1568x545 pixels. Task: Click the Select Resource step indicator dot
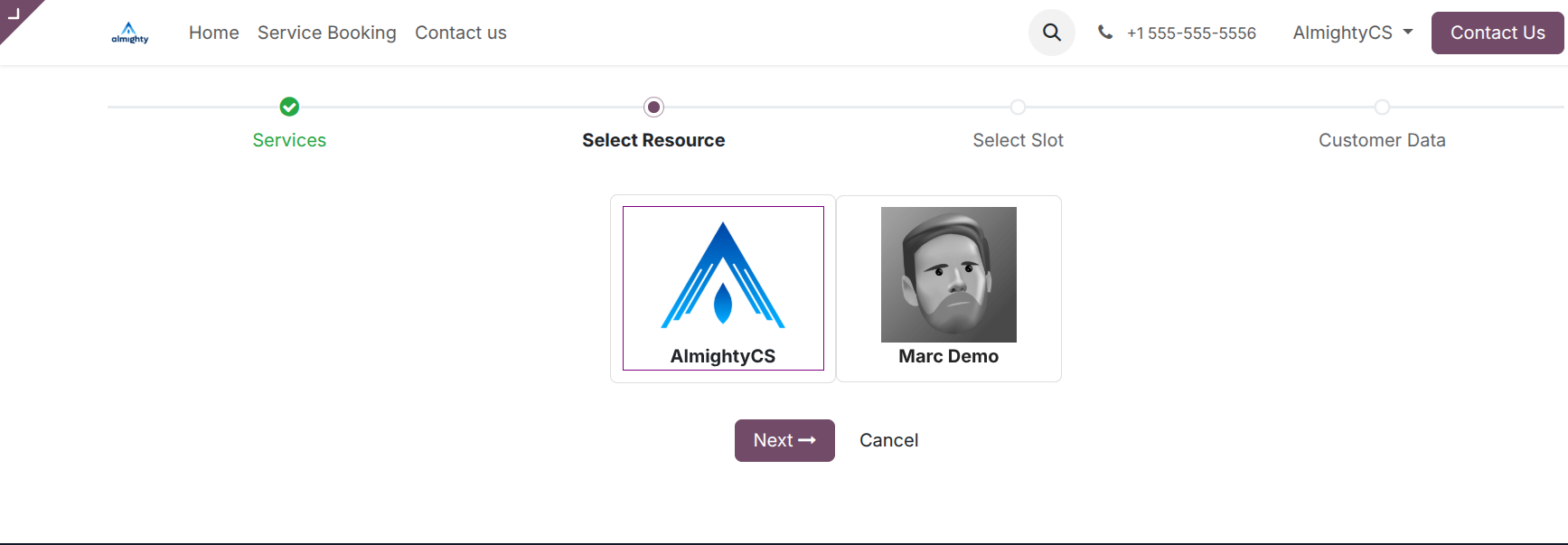(x=653, y=107)
